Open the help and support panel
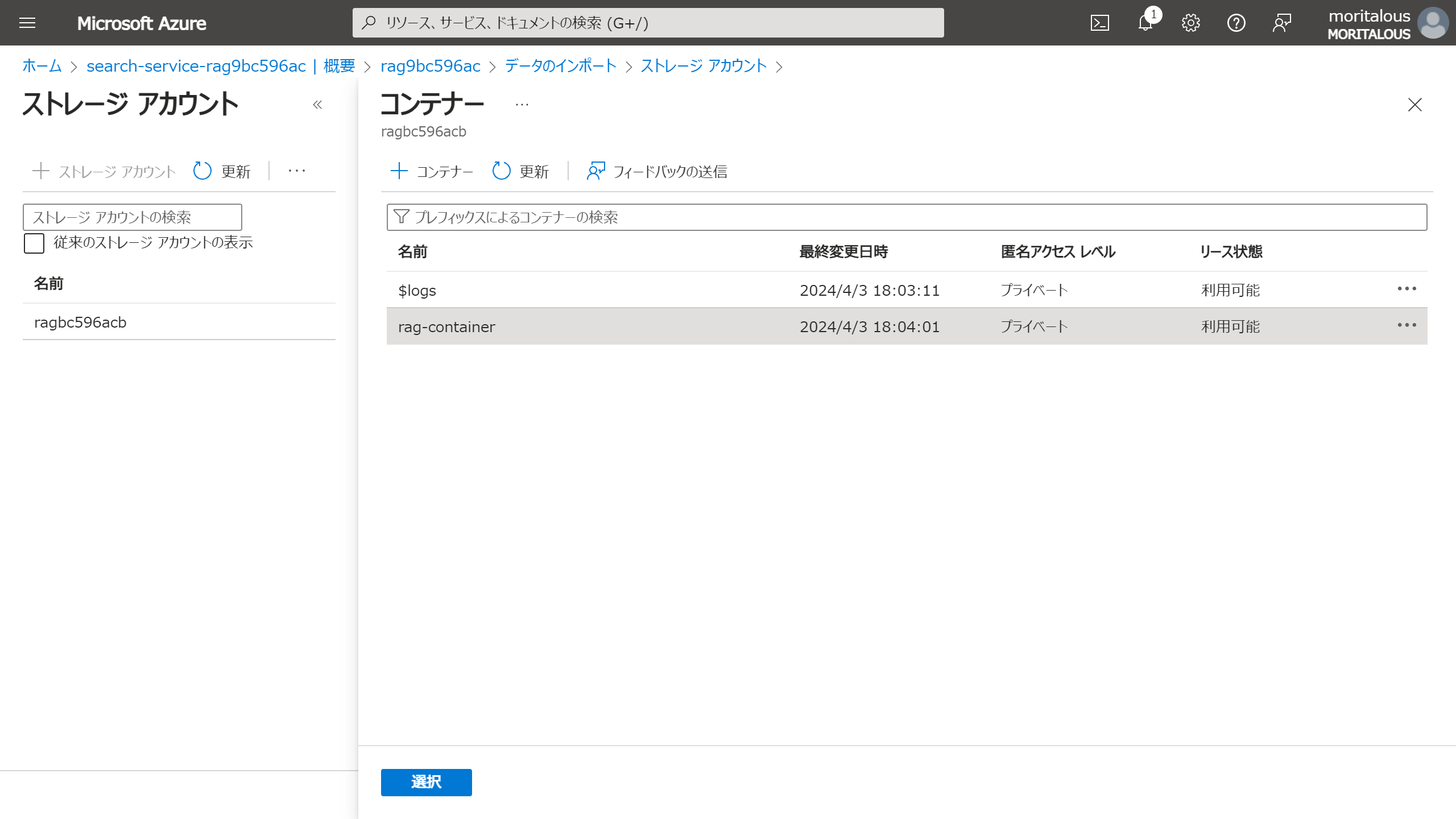Screen dimensions: 1456x819 (1236, 23)
